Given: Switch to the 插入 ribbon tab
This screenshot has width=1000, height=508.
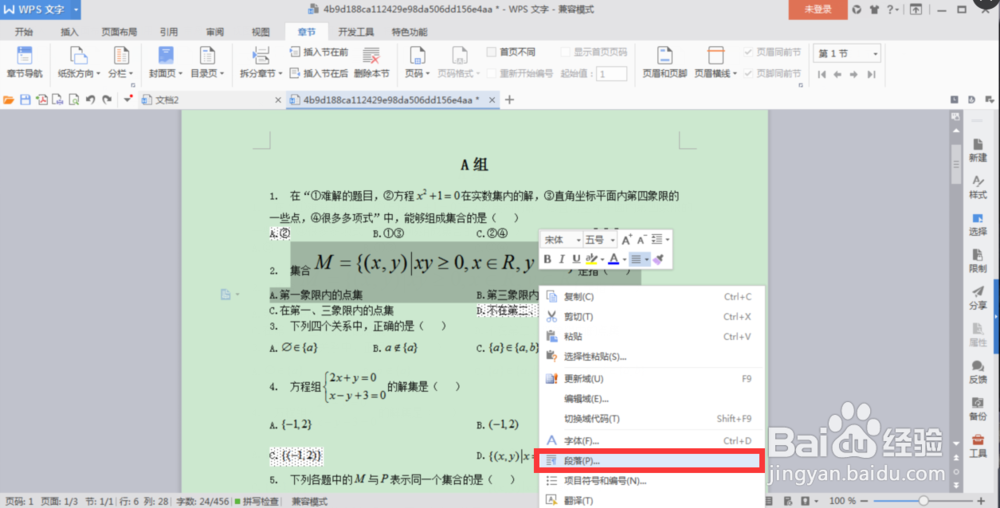Looking at the screenshot, I should point(70,32).
